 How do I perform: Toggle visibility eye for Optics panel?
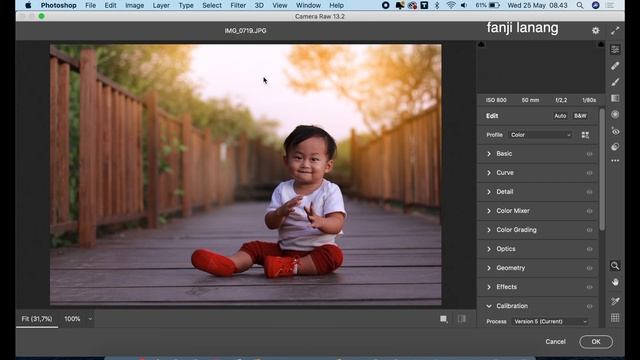click(589, 249)
